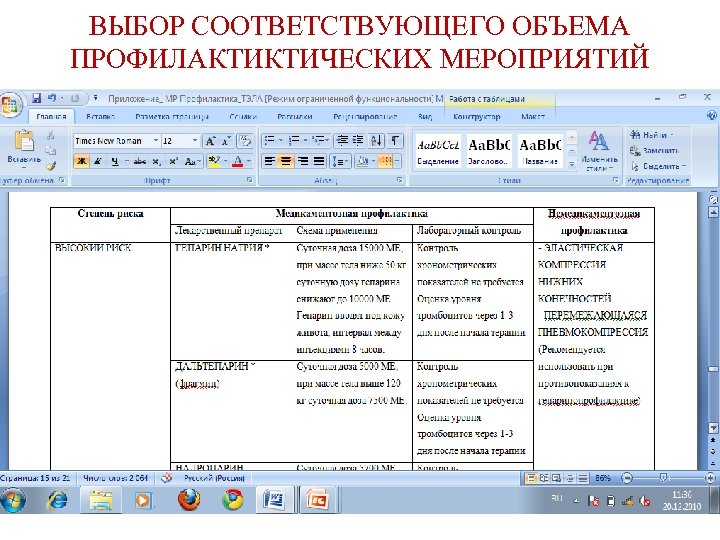Apply the Название style
This screenshot has width=720, height=540.
(x=540, y=151)
